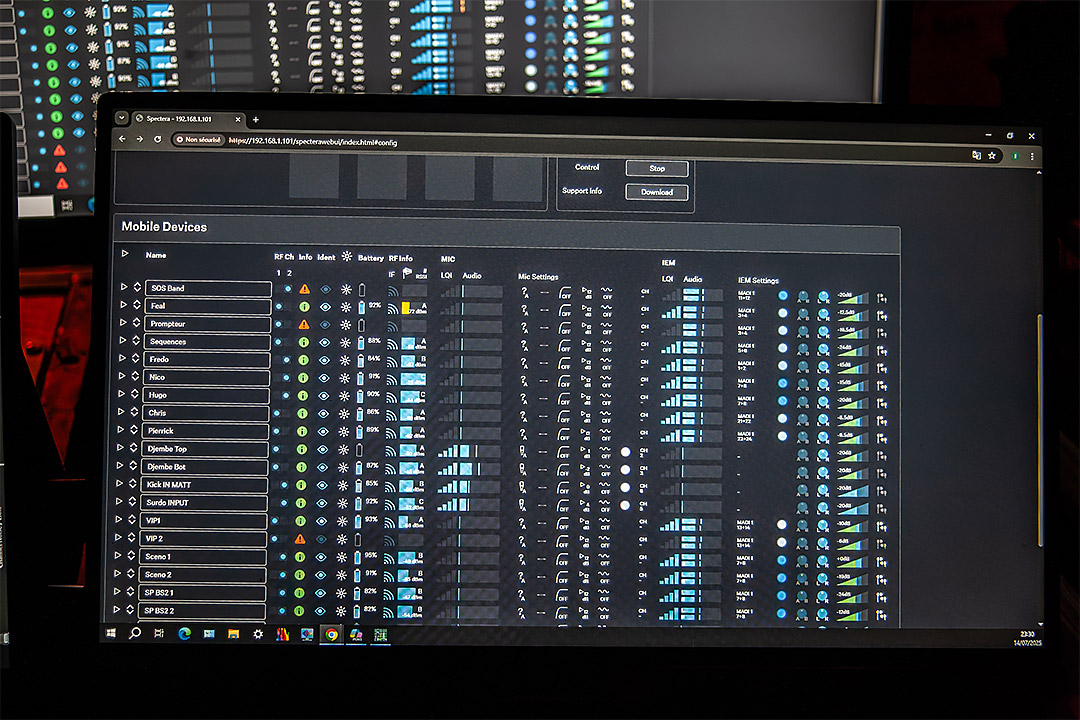Toggle the Ident eye for Sceno 1
Image resolution: width=1080 pixels, height=720 pixels.
[325, 556]
